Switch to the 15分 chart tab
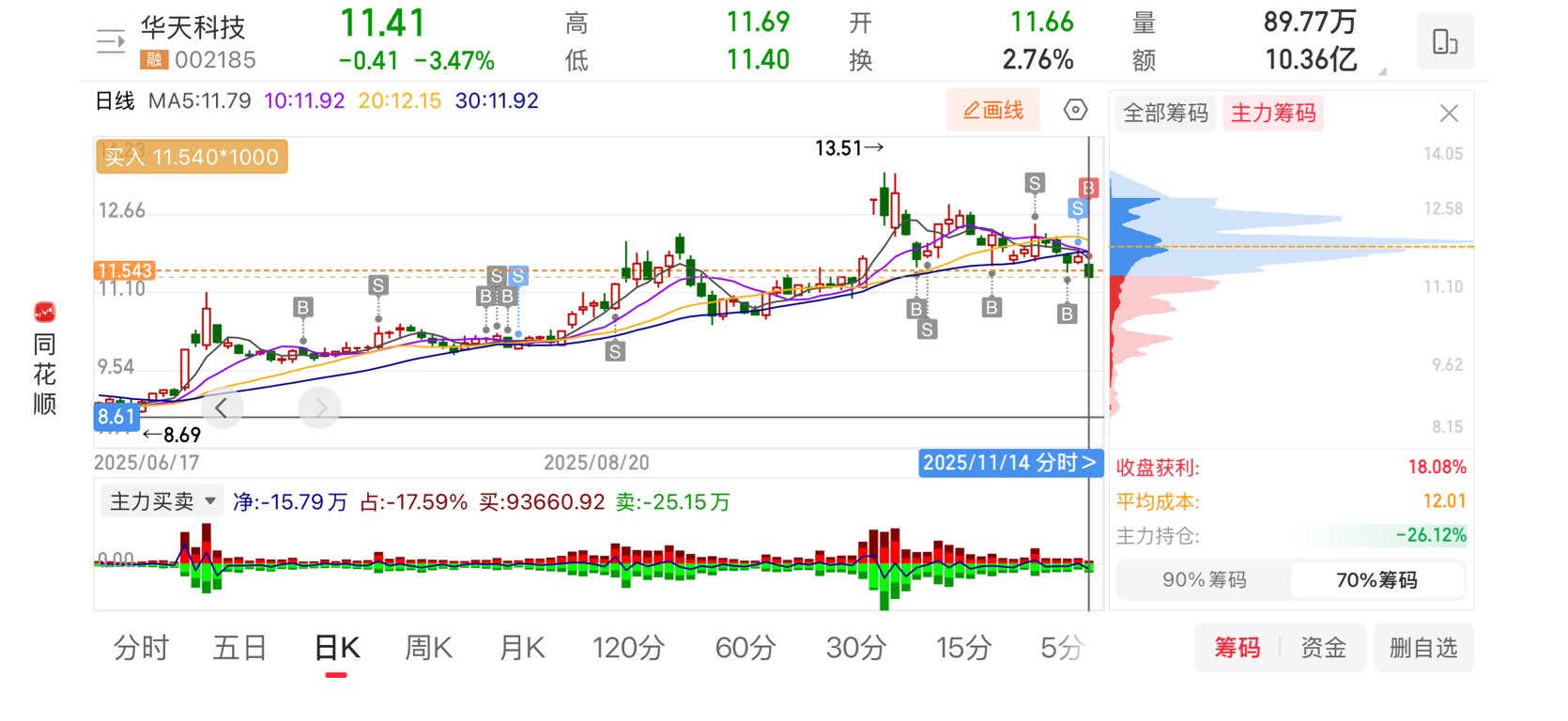The width and height of the screenshot is (1568, 721). coord(964,648)
